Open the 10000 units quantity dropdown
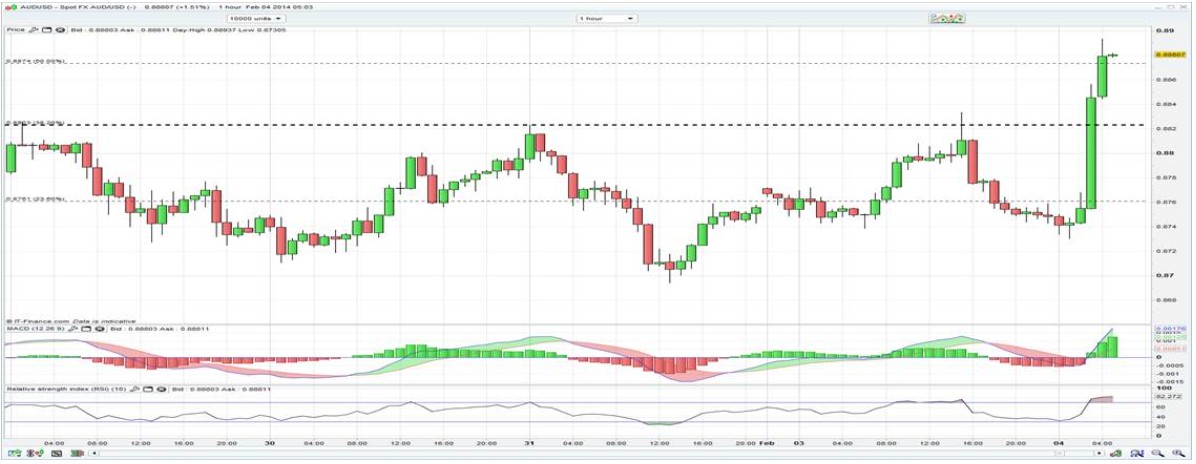 click(x=256, y=18)
